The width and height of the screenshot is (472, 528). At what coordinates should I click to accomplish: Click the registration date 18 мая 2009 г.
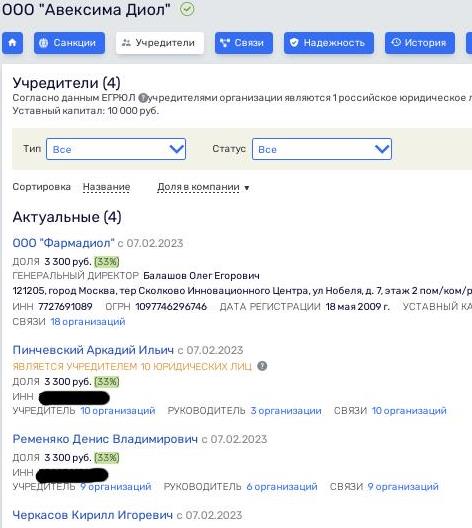(358, 306)
